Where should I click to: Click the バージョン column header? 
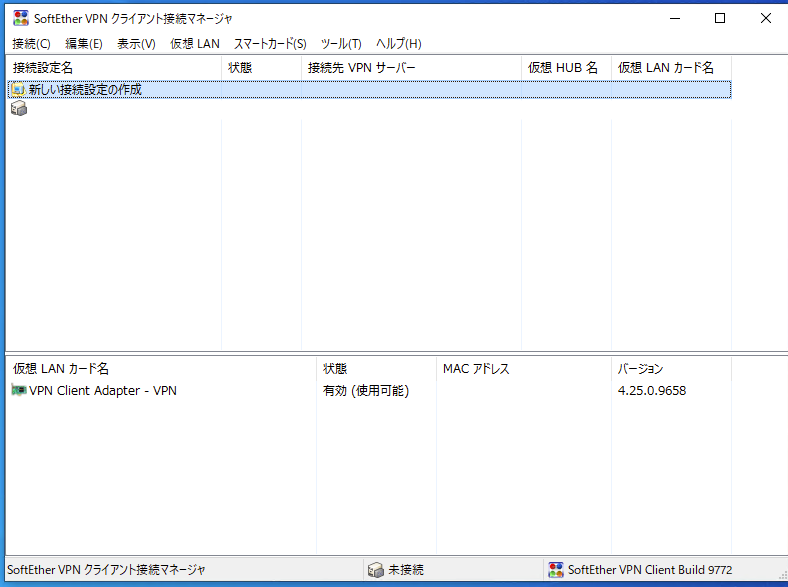pyautogui.click(x=671, y=369)
